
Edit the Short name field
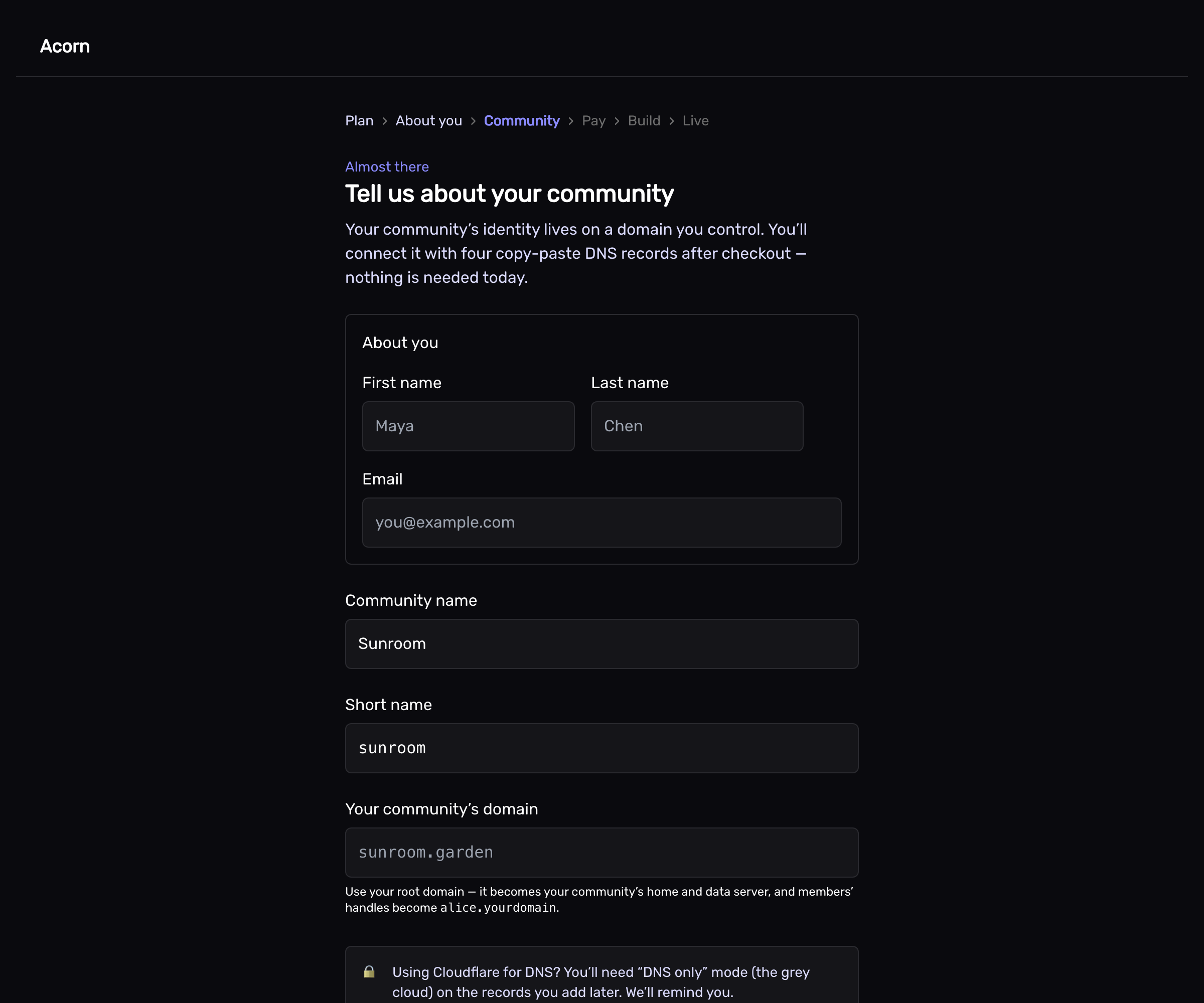pos(601,748)
